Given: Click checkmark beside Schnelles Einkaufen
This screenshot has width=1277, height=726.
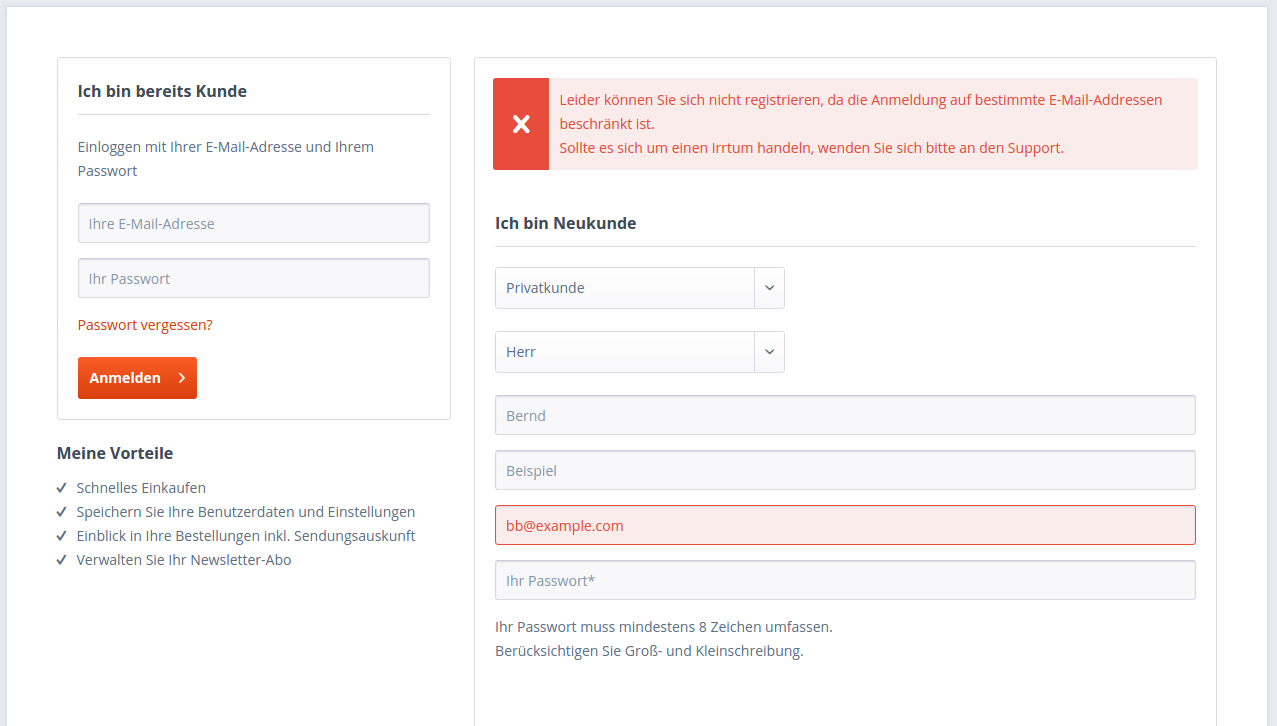Looking at the screenshot, I should tap(62, 488).
